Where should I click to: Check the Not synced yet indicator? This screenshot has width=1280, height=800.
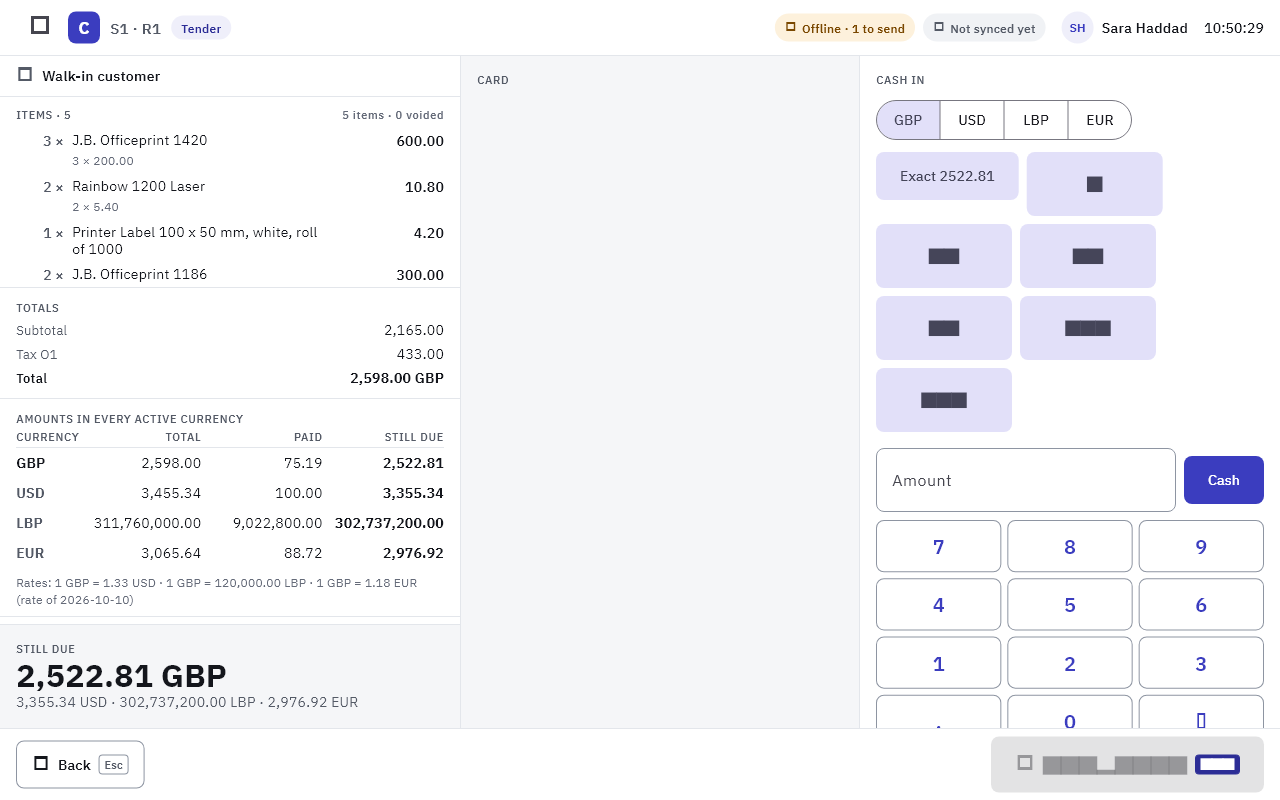point(984,28)
